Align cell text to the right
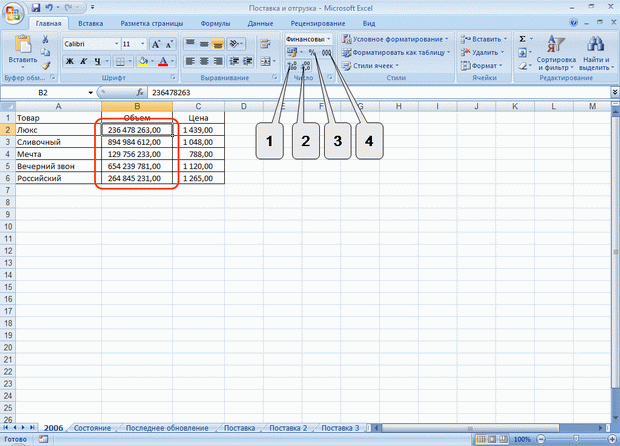This screenshot has width=620, height=446. tap(218, 61)
